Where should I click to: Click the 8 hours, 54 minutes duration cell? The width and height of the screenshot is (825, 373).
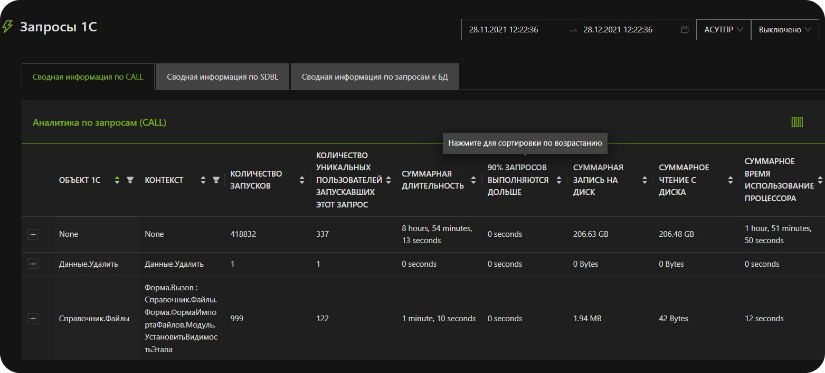coord(437,235)
